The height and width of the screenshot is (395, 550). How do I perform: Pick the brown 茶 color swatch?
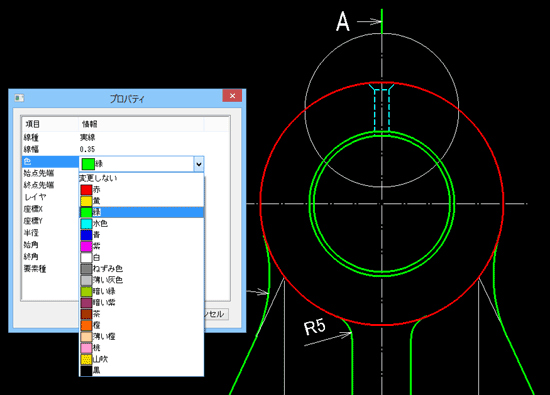pyautogui.click(x=141, y=314)
